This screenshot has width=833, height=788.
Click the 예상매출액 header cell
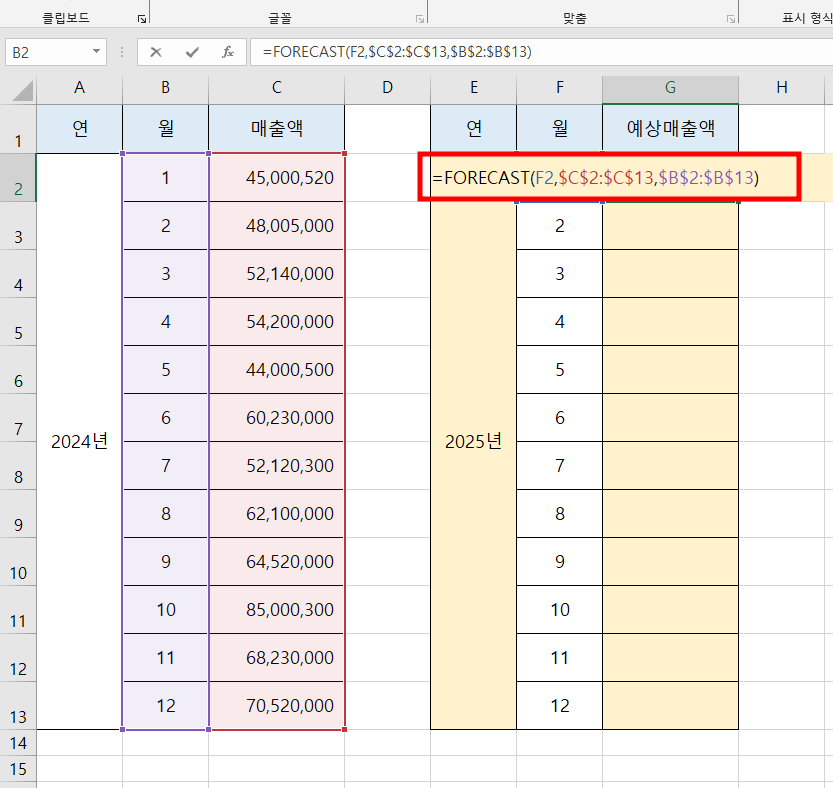pyautogui.click(x=670, y=129)
